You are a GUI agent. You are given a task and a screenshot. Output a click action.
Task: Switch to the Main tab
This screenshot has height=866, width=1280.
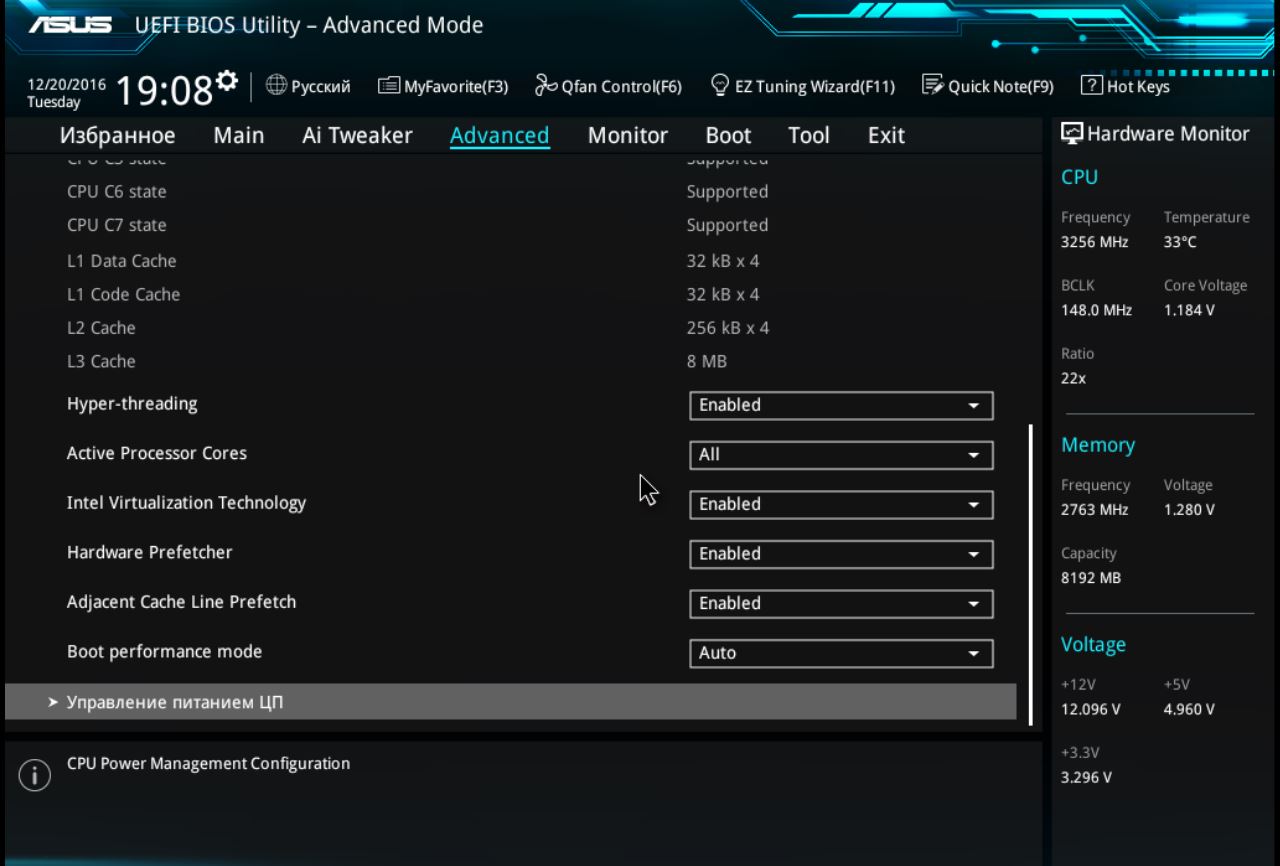point(239,136)
